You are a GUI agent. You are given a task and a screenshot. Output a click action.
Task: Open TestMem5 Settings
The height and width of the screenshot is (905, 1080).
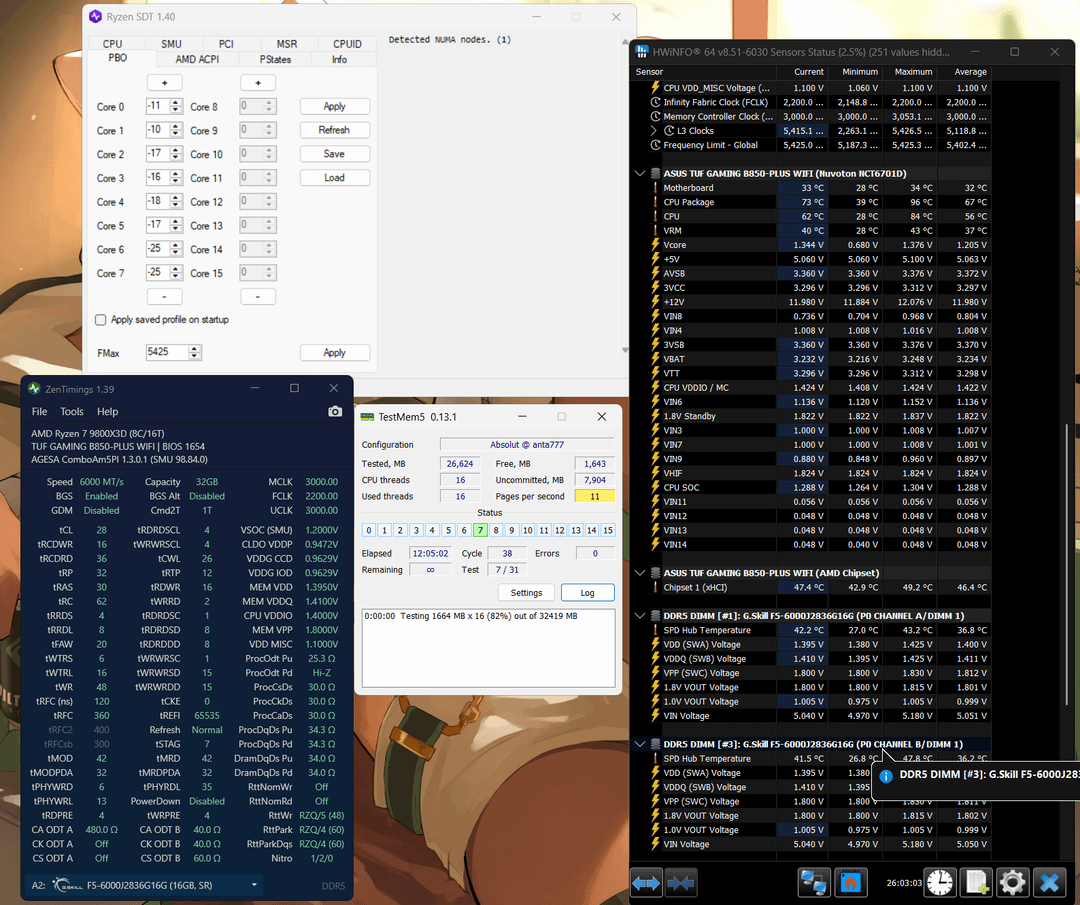[526, 592]
